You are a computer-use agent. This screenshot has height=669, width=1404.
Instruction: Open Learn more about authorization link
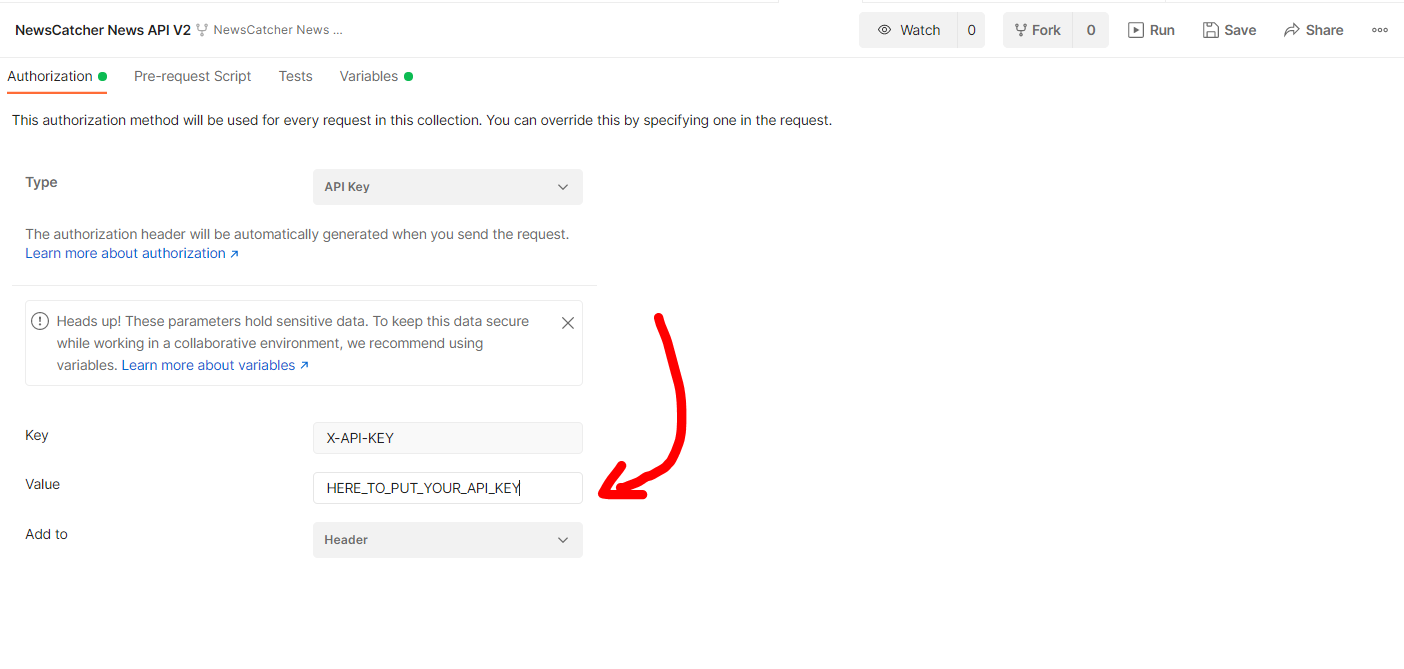[132, 253]
